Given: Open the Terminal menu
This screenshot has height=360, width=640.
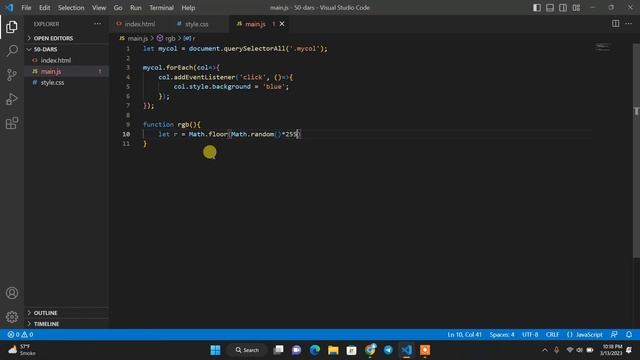Looking at the screenshot, I should [x=161, y=8].
